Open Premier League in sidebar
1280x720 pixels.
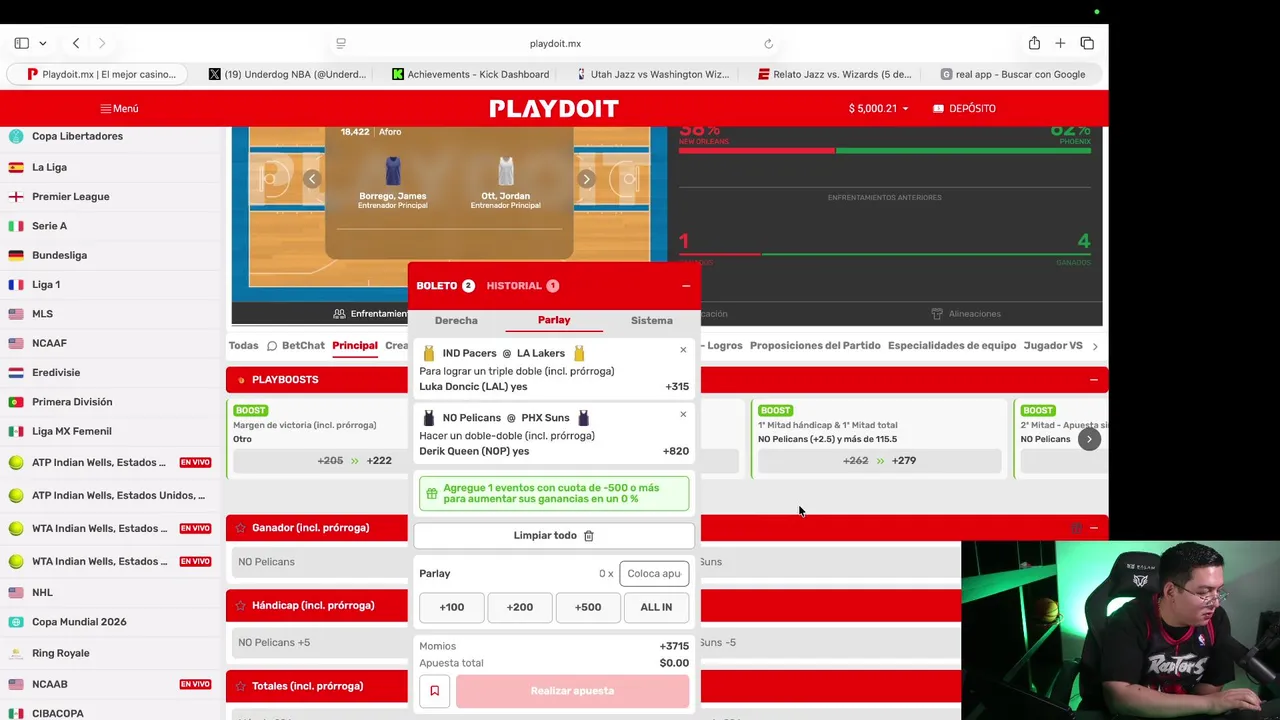(x=70, y=196)
